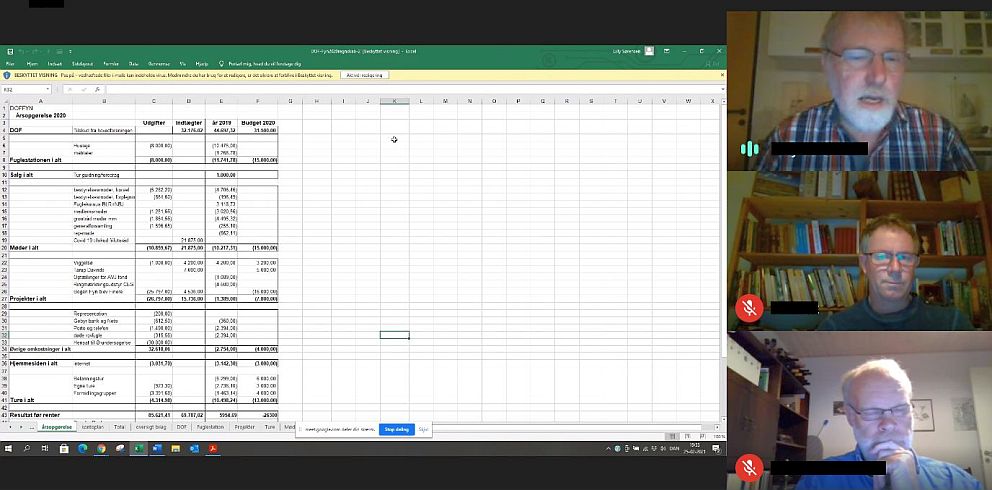Open Microsoft Store from taskbar
Image resolution: width=992 pixels, height=490 pixels.
(64, 449)
